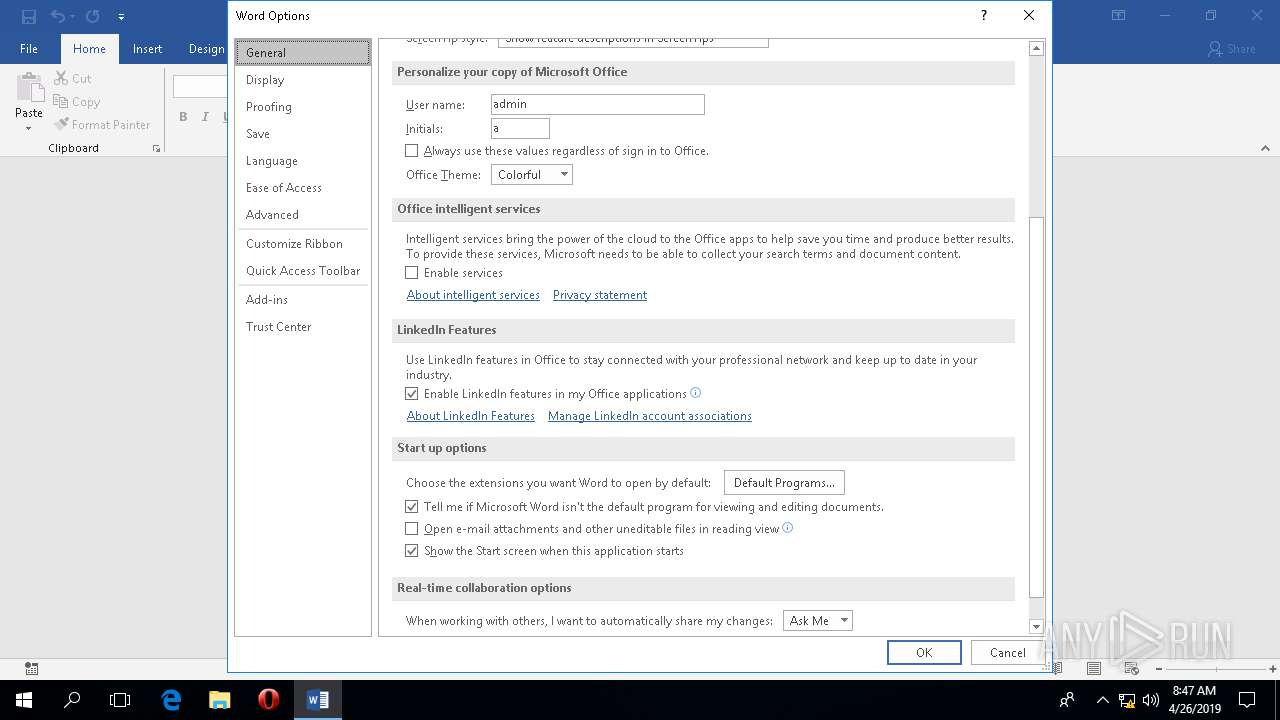Show hidden system tray icons
Screen dimensions: 1280x720
tap(1102, 700)
